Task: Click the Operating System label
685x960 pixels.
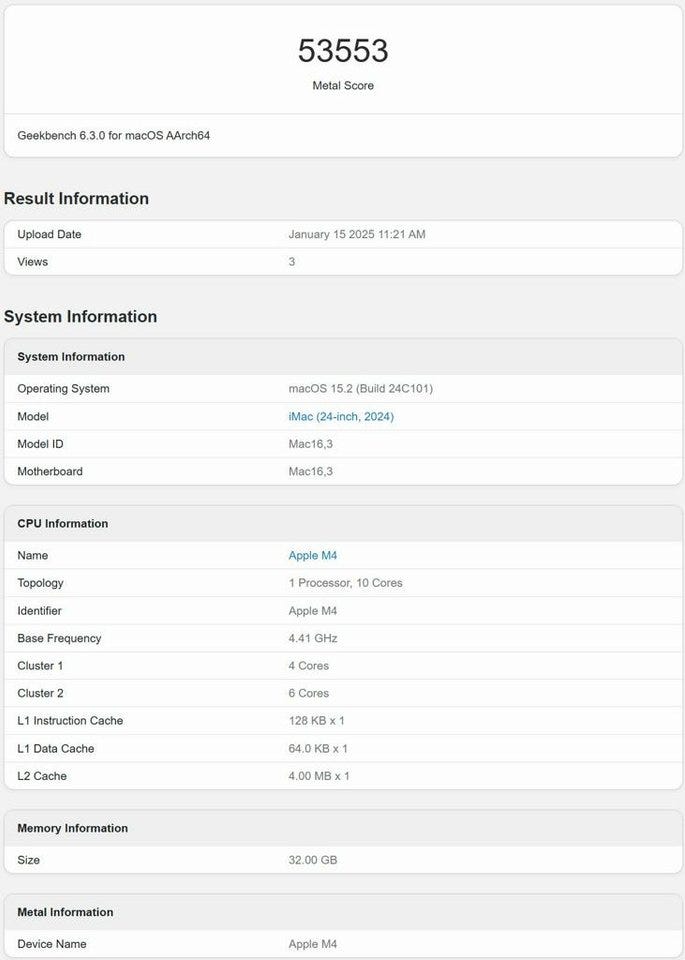Action: (x=63, y=389)
